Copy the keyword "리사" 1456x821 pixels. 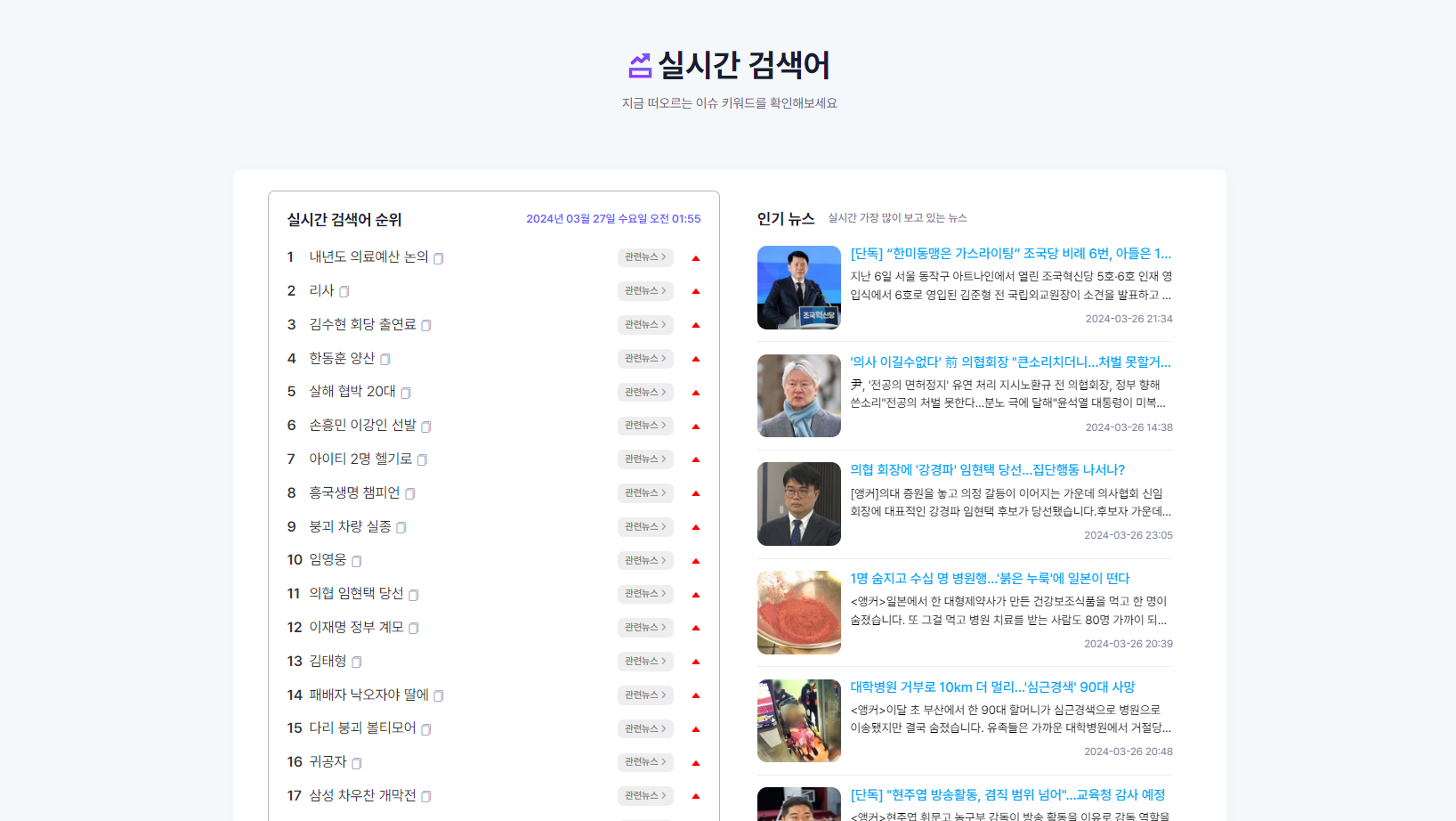[x=344, y=290]
